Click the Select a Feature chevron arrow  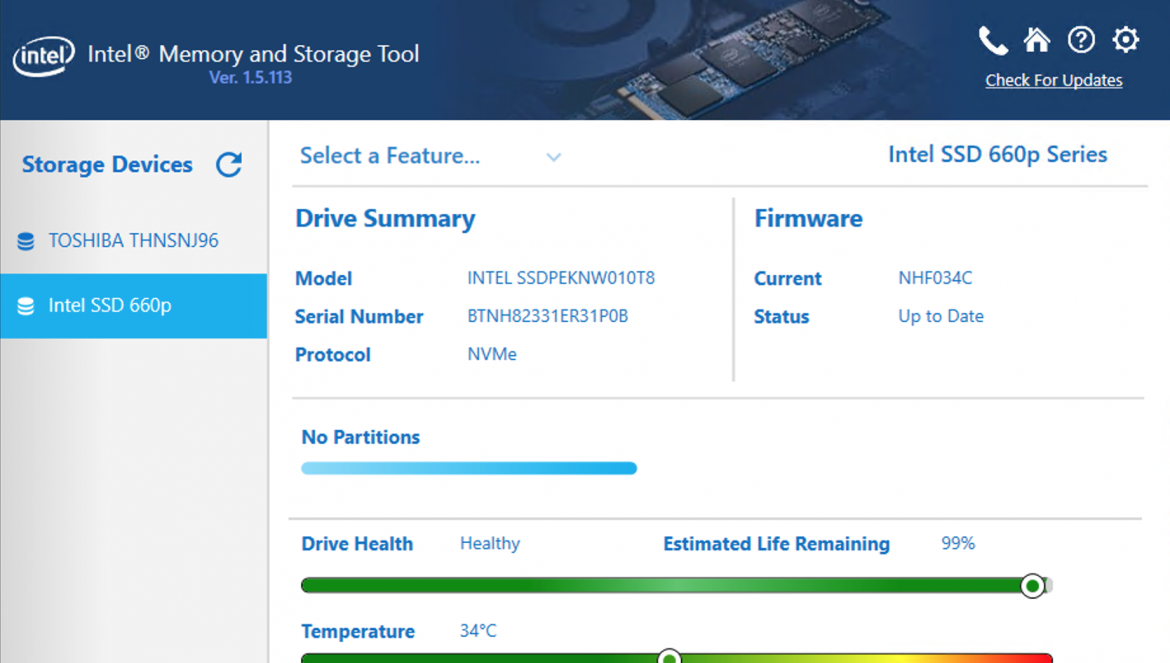point(553,157)
